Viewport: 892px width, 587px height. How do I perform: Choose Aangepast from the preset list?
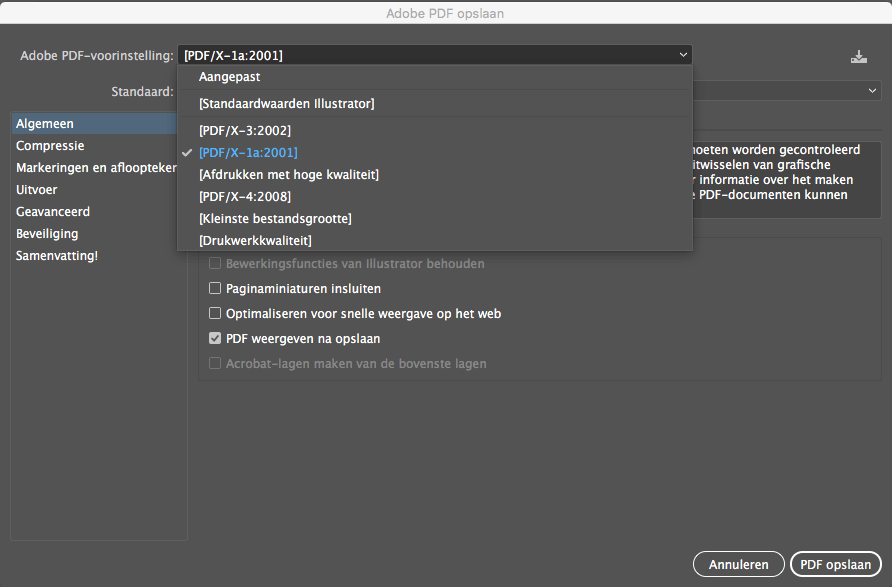pyautogui.click(x=435, y=77)
